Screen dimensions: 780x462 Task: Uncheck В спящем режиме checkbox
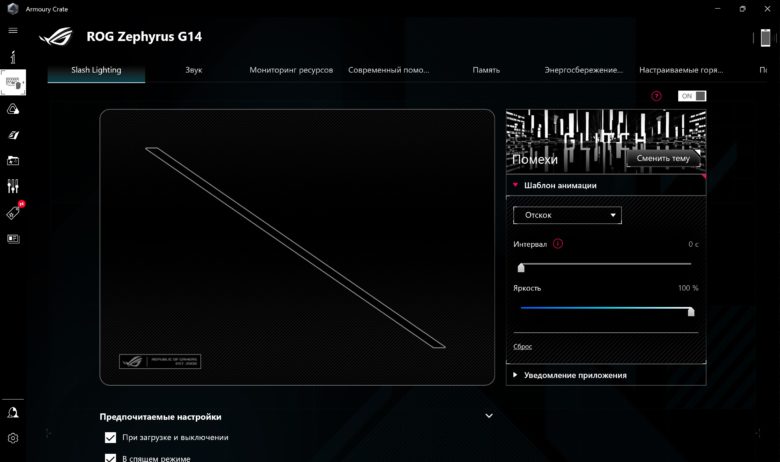click(x=110, y=458)
